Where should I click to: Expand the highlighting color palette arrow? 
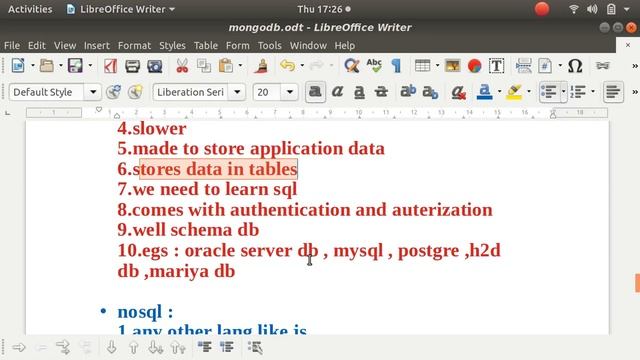[x=529, y=92]
